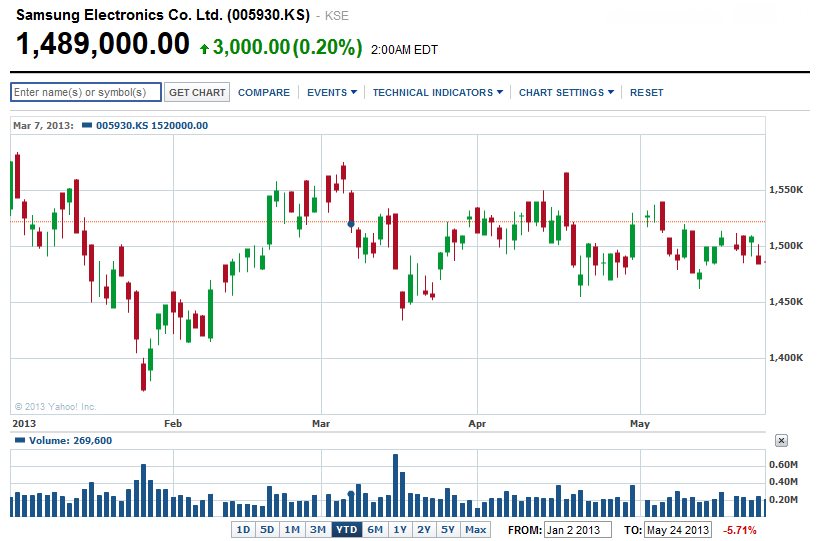The height and width of the screenshot is (541, 818).
Task: Click the 0.40M volume axis label
Action: pos(784,482)
